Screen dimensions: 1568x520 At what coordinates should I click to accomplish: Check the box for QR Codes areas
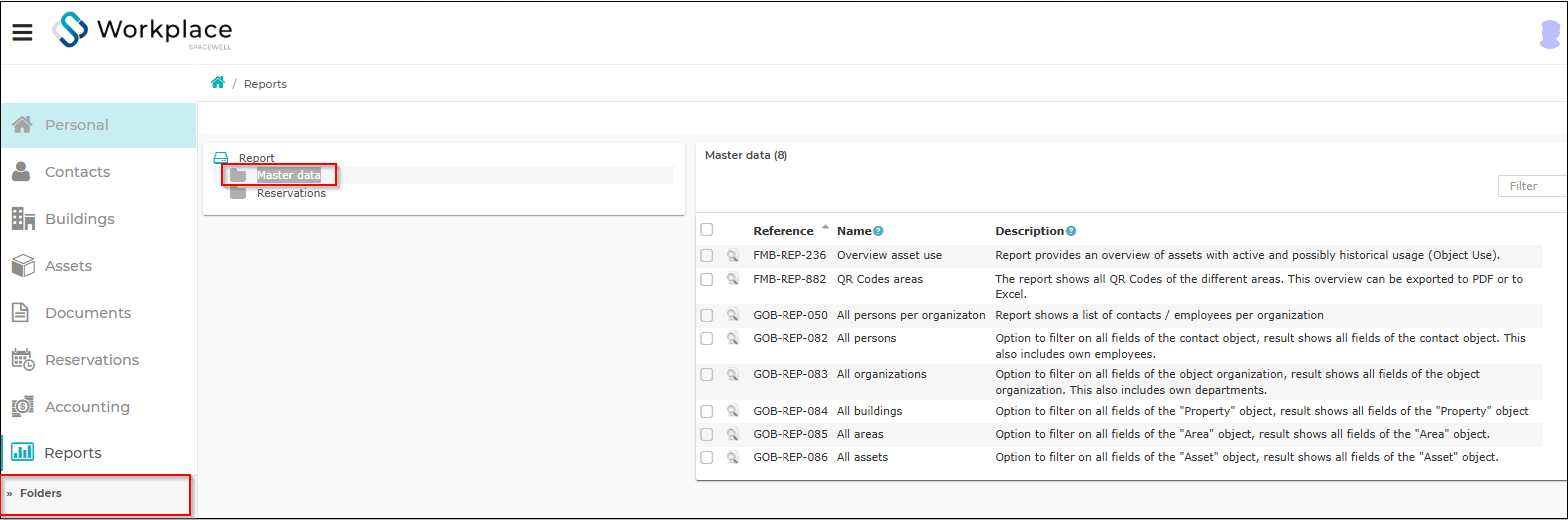(707, 280)
